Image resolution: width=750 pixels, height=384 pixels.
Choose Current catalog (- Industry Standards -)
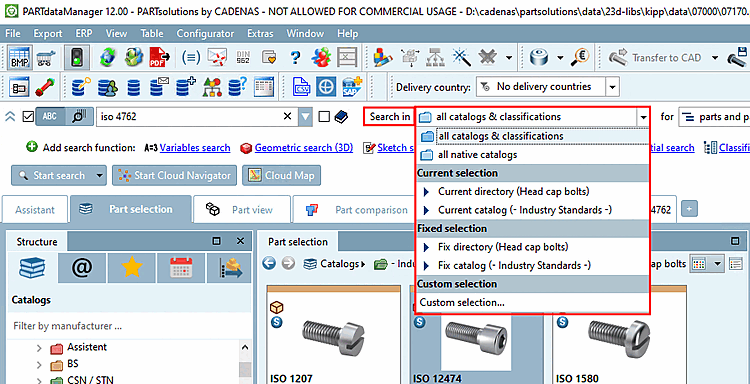click(x=532, y=210)
